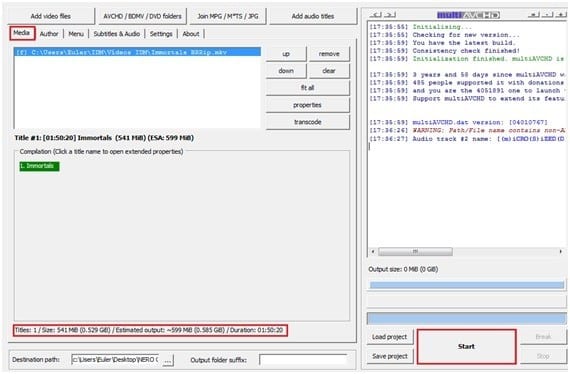The height and width of the screenshot is (374, 570).
Task: Click the multiAVCHD logo banner
Action: coord(468,15)
